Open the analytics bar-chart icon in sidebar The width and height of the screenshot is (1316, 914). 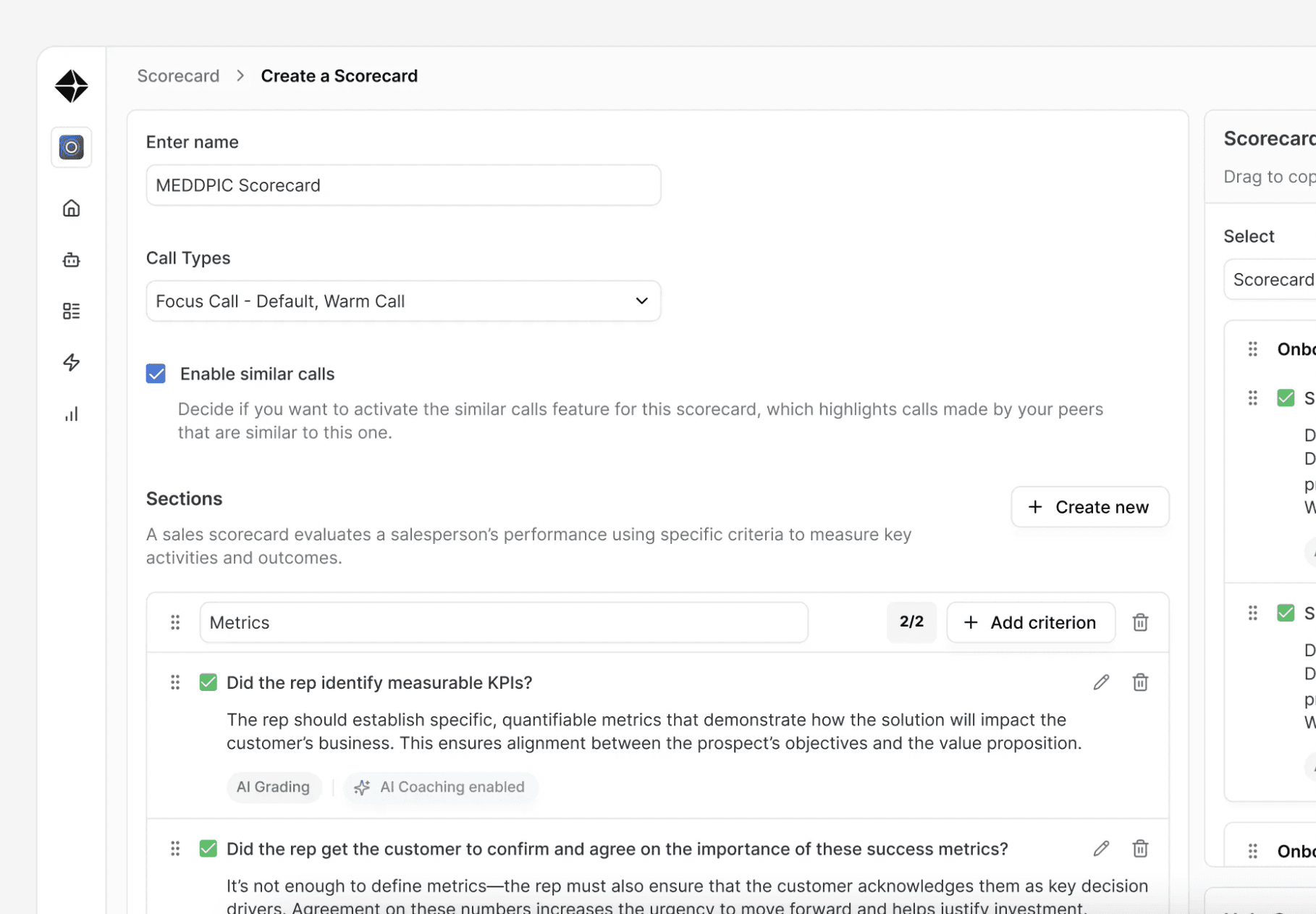pos(71,414)
